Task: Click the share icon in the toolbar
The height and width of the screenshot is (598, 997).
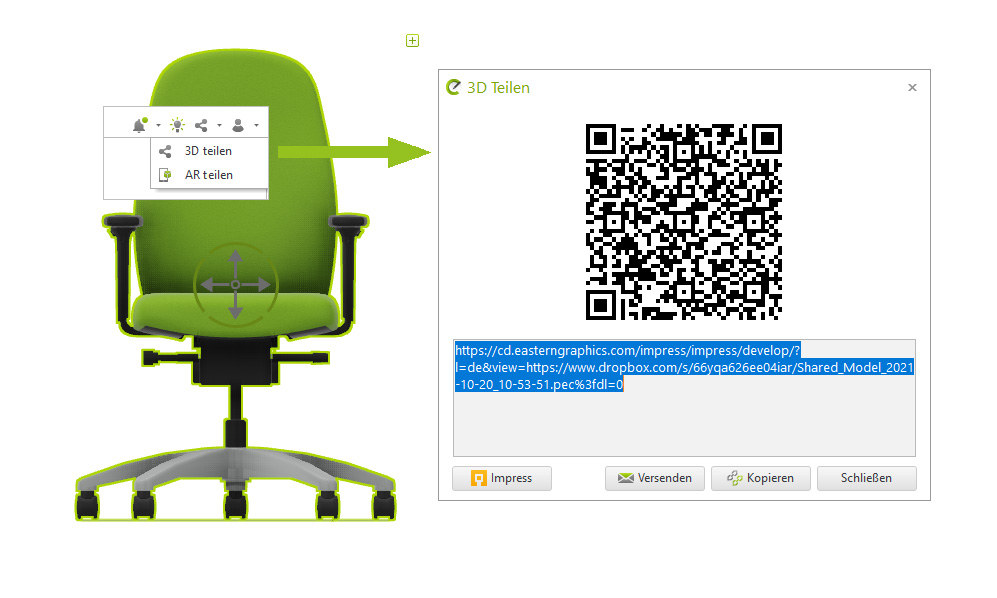Action: (x=201, y=125)
